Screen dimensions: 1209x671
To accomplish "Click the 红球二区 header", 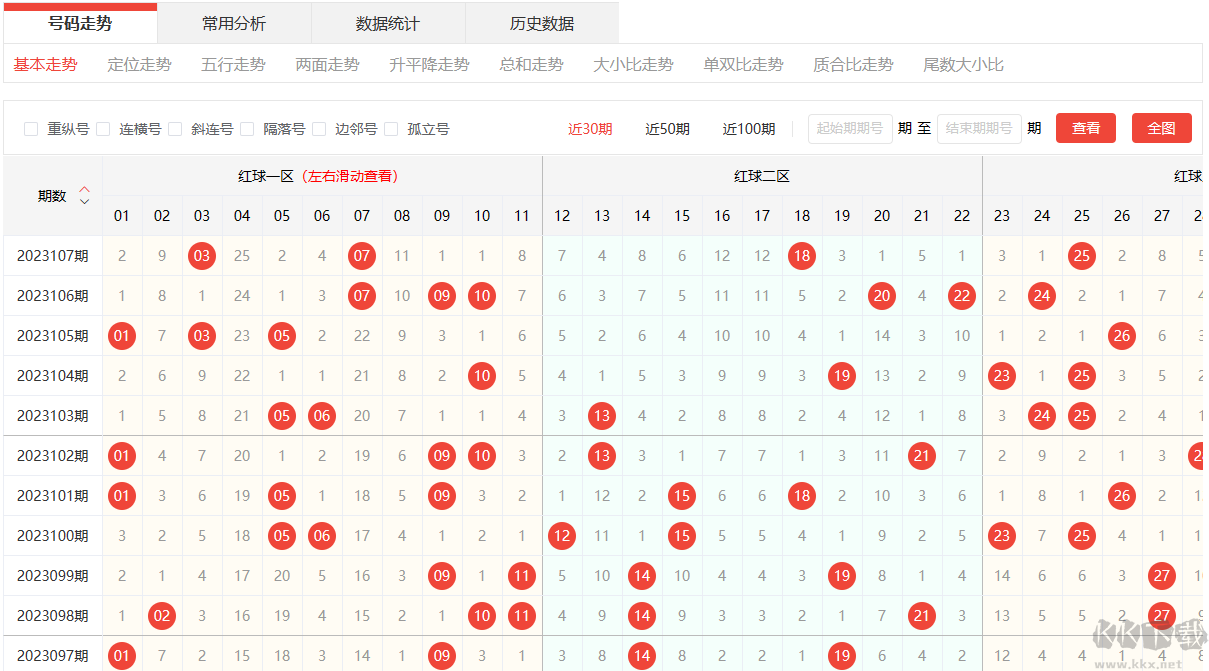I will [x=762, y=176].
